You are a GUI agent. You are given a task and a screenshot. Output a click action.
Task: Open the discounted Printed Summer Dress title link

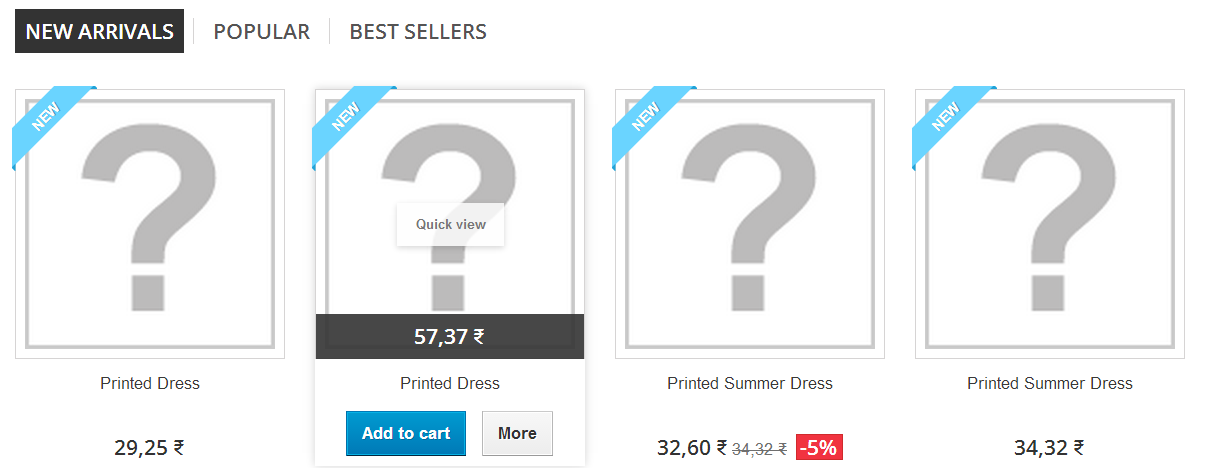coord(750,383)
